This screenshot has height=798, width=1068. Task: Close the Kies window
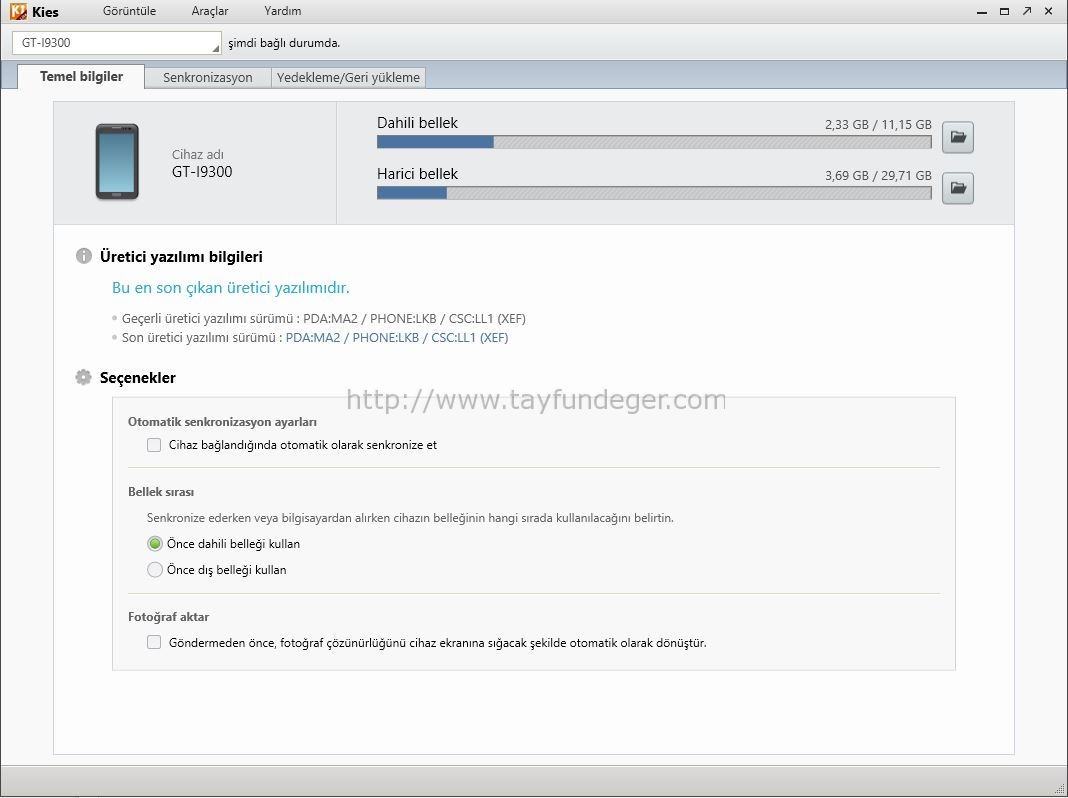(x=1049, y=11)
